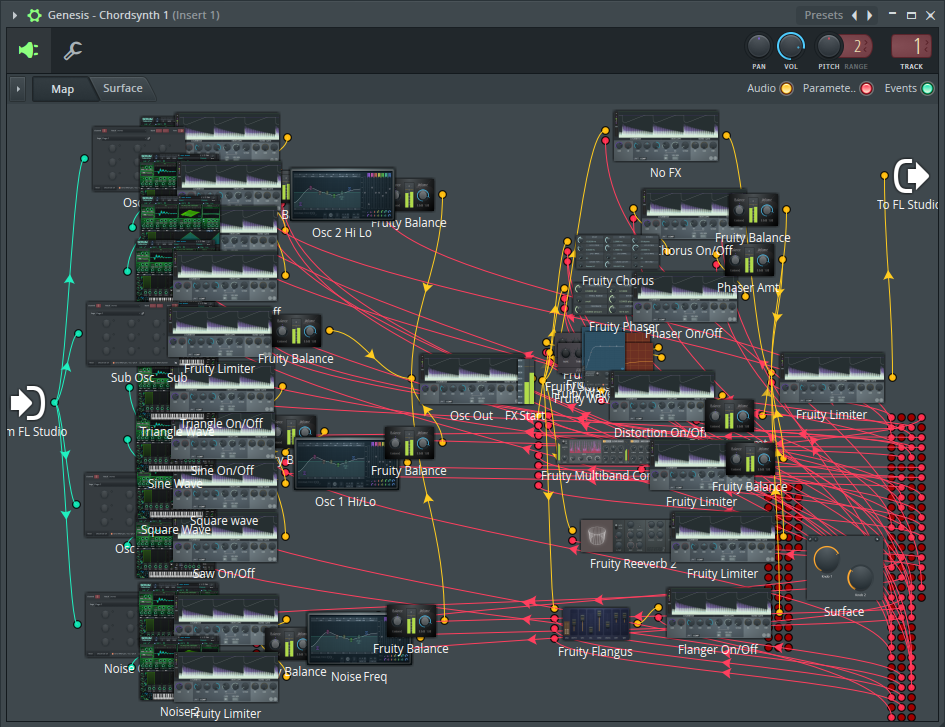
Task: Select Fruity Balance node beside Osc 2 Hi Lo
Action: (415, 196)
